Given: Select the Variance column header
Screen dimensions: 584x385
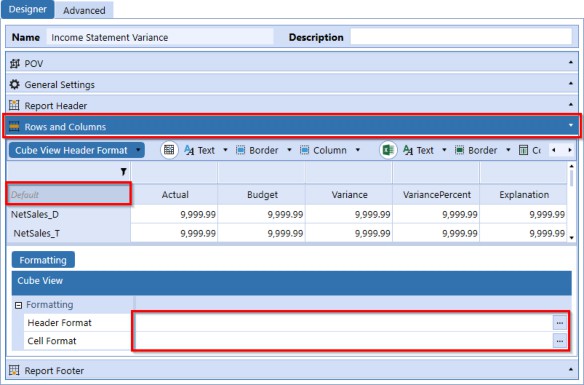Looking at the screenshot, I should 349,194.
